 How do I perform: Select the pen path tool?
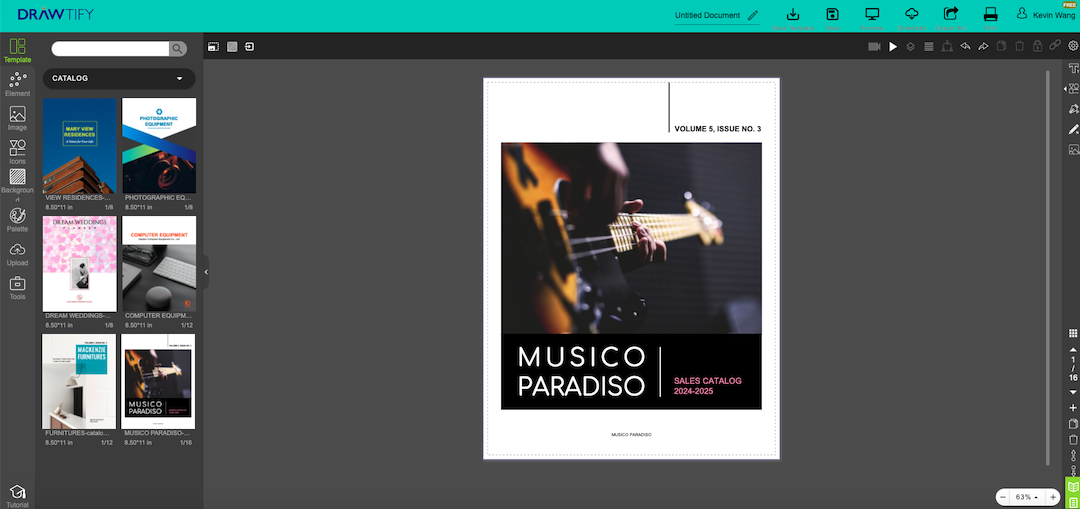[1073, 109]
